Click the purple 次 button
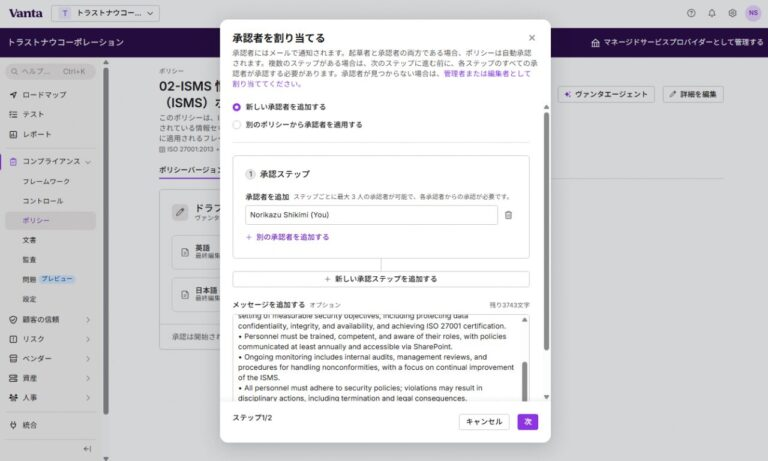Screen dimensions: 768x461 pos(528,422)
